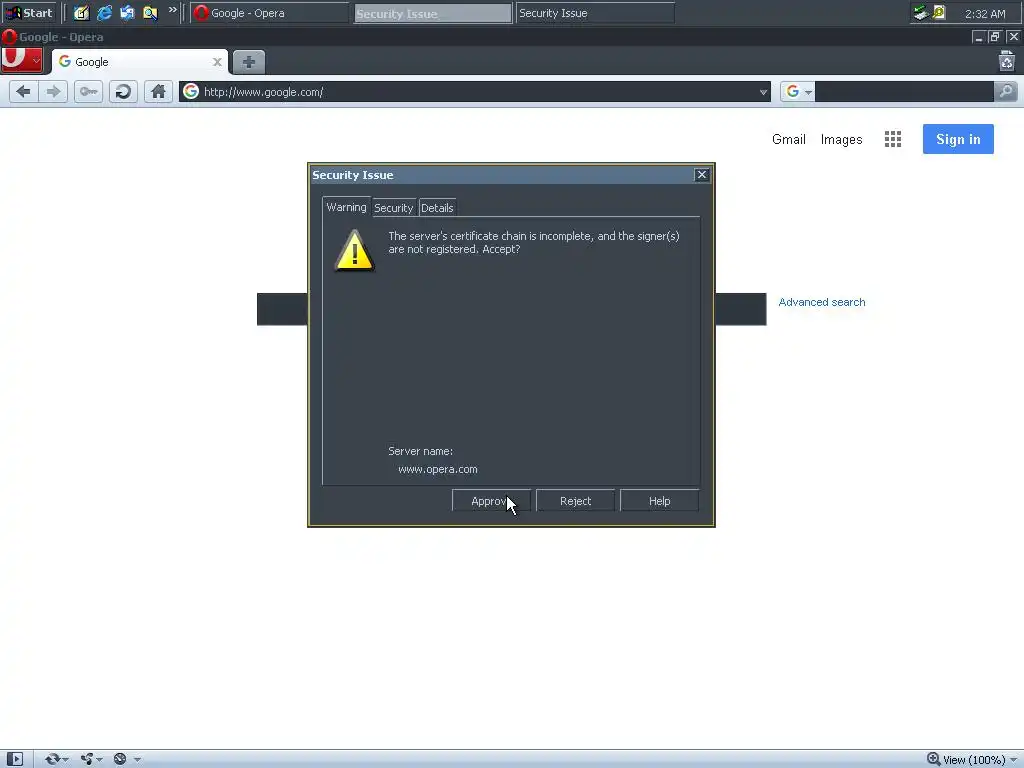Click the Show Desktop quick launch icon

(x=127, y=12)
